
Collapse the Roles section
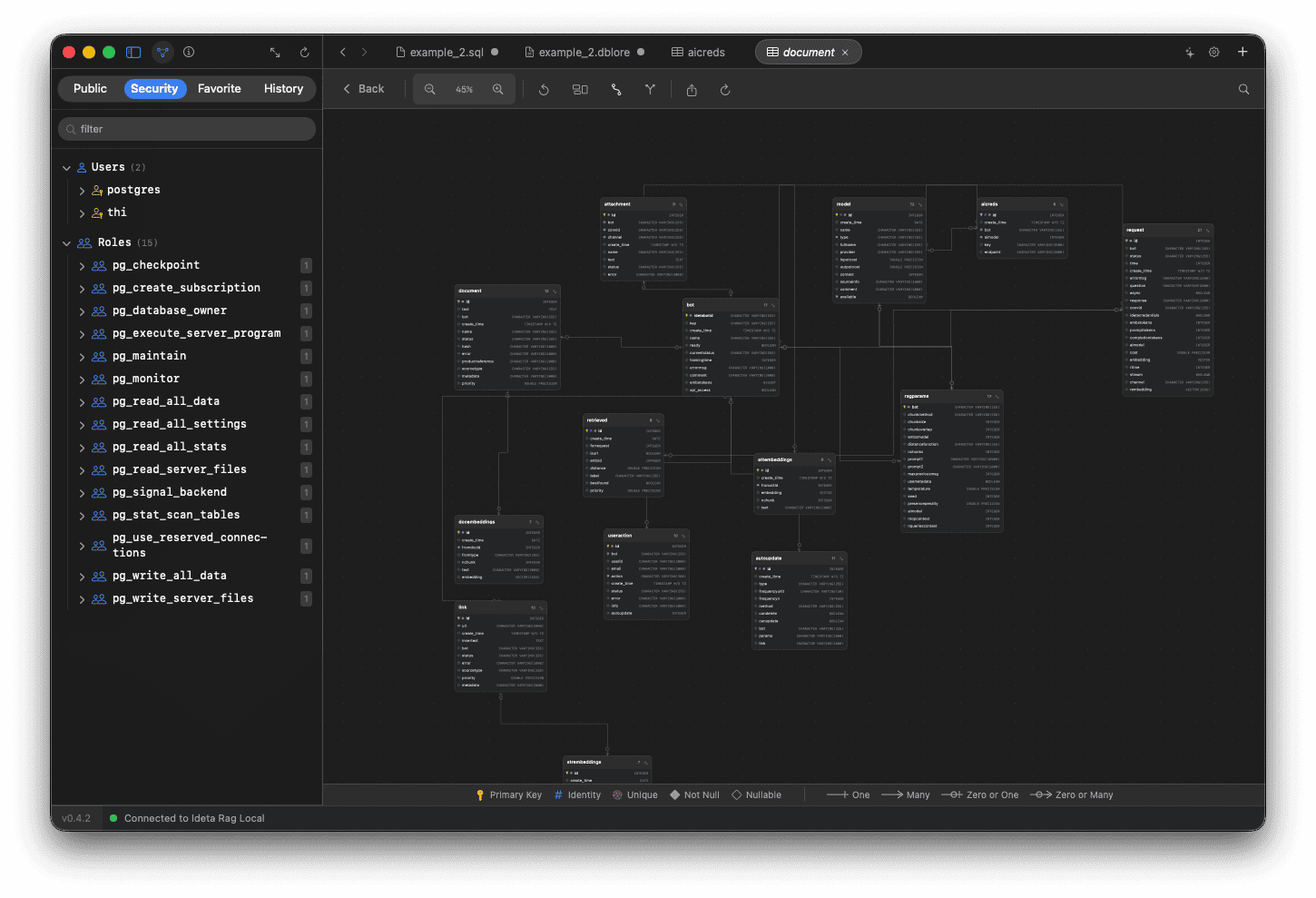click(x=66, y=243)
